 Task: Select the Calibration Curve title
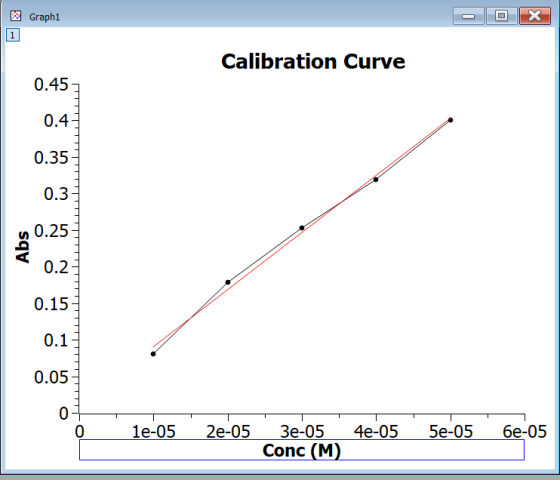tap(313, 61)
